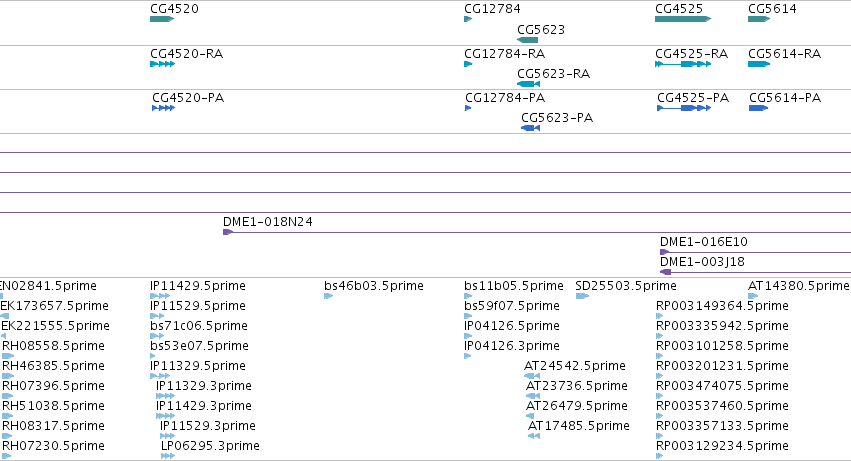Click the CG4520 gene arrow glyph
The width and height of the screenshot is (851, 461).
point(162,19)
